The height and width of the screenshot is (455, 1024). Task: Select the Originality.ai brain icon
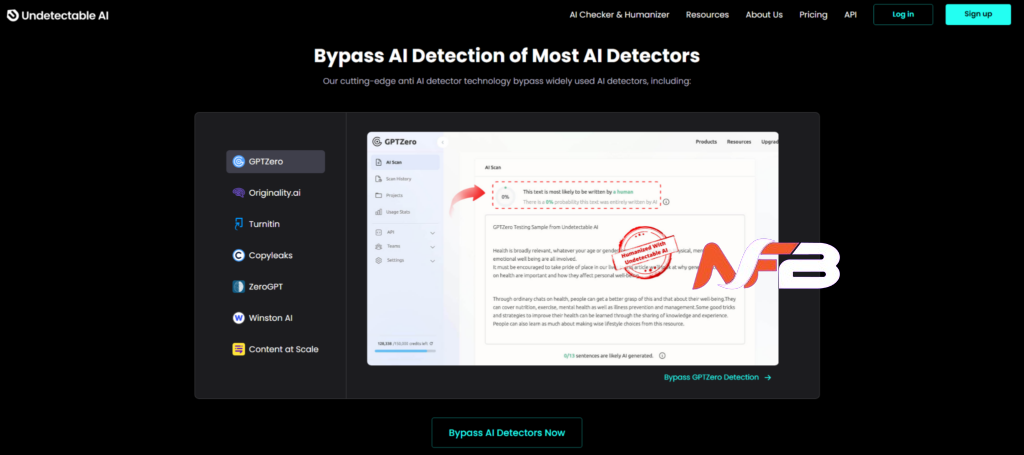click(x=239, y=193)
